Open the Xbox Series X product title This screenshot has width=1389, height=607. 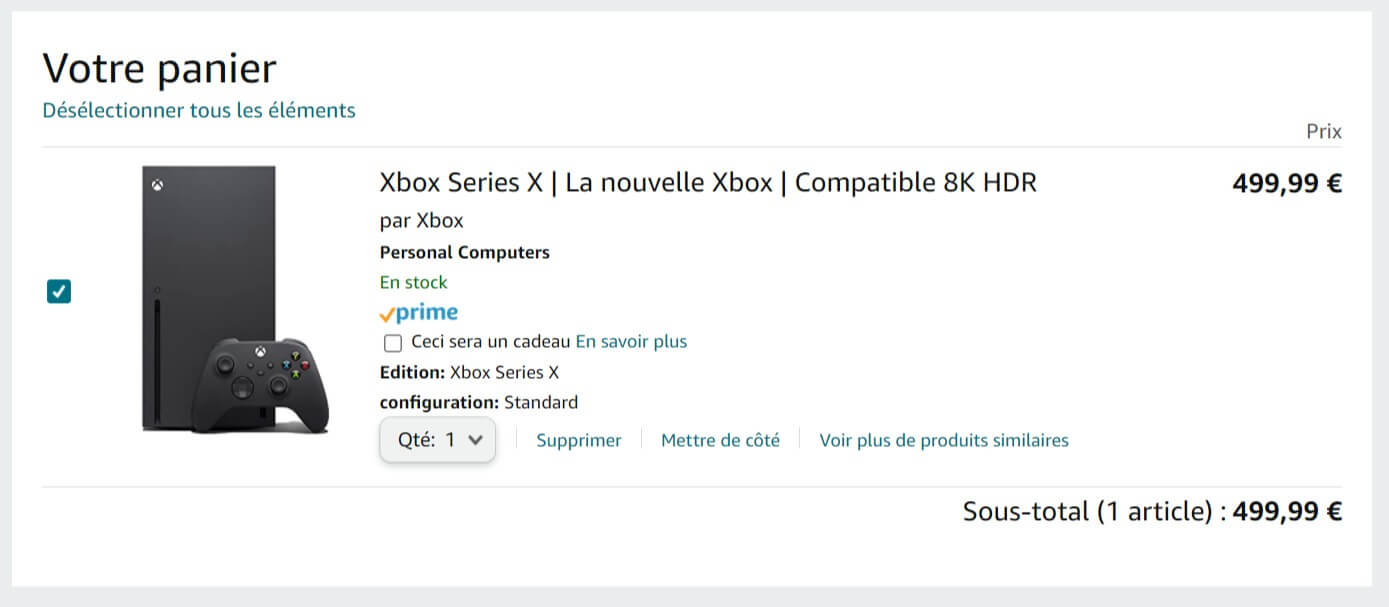[x=708, y=183]
